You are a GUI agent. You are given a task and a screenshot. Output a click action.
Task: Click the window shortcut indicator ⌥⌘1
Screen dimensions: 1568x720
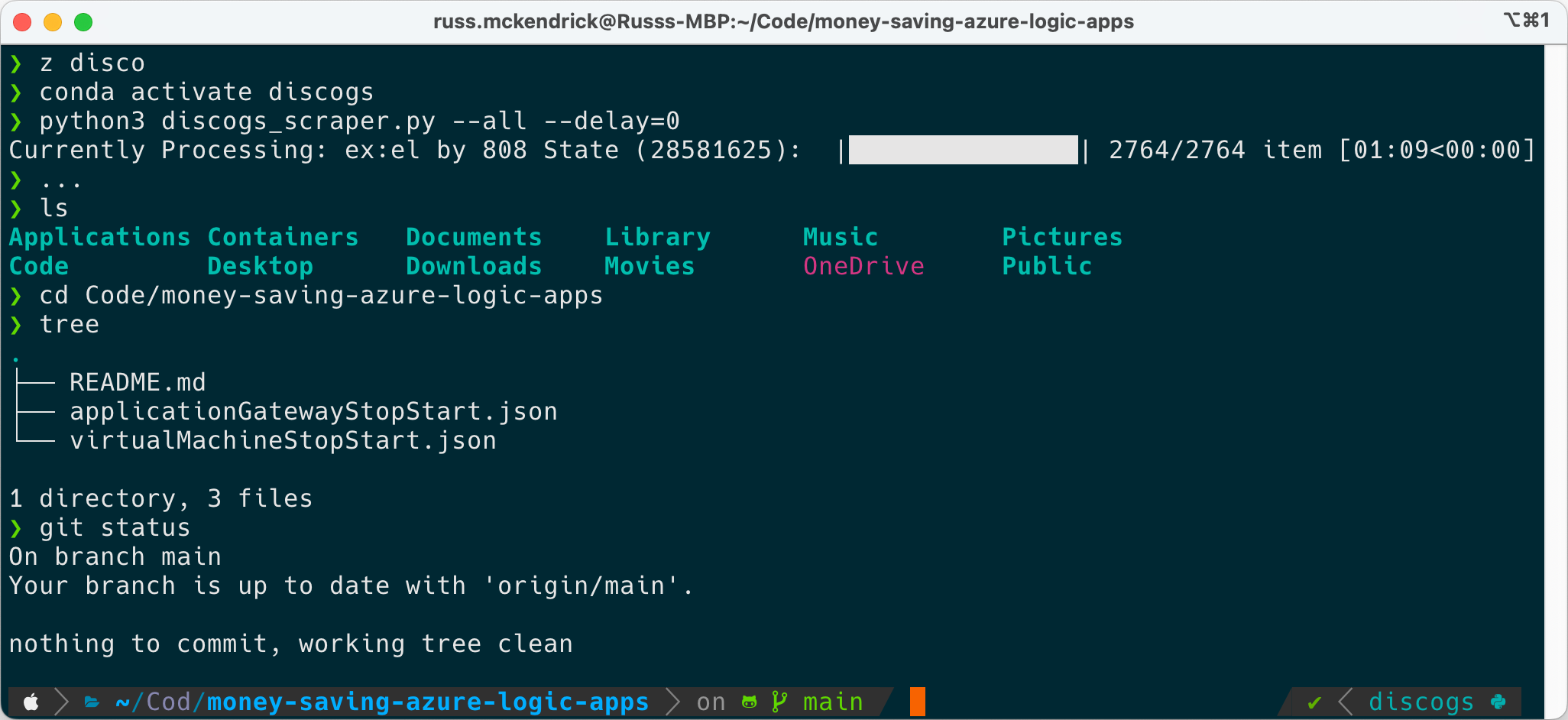pos(1527,20)
